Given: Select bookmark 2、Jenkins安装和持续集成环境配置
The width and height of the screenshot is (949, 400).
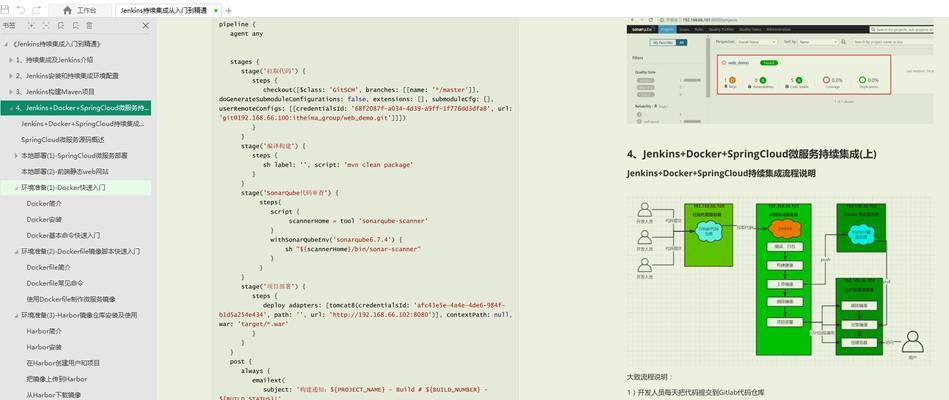Looking at the screenshot, I should 67,76.
